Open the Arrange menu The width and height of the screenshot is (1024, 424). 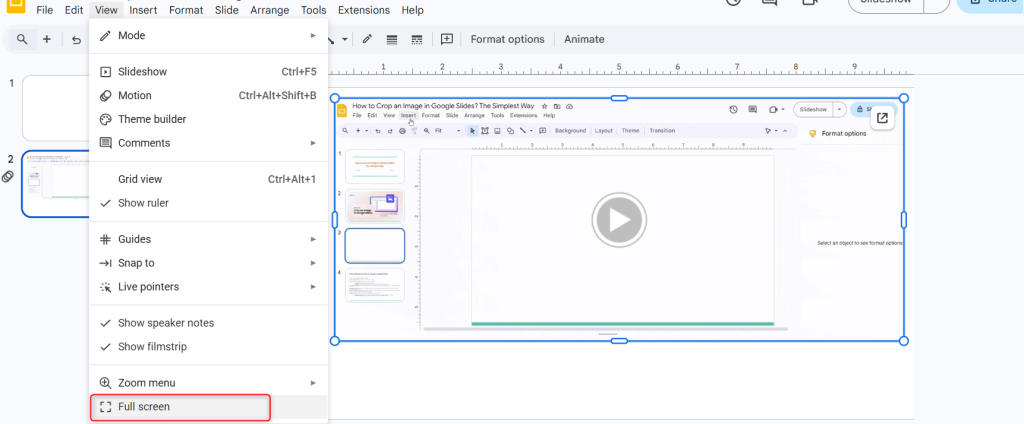(x=270, y=10)
